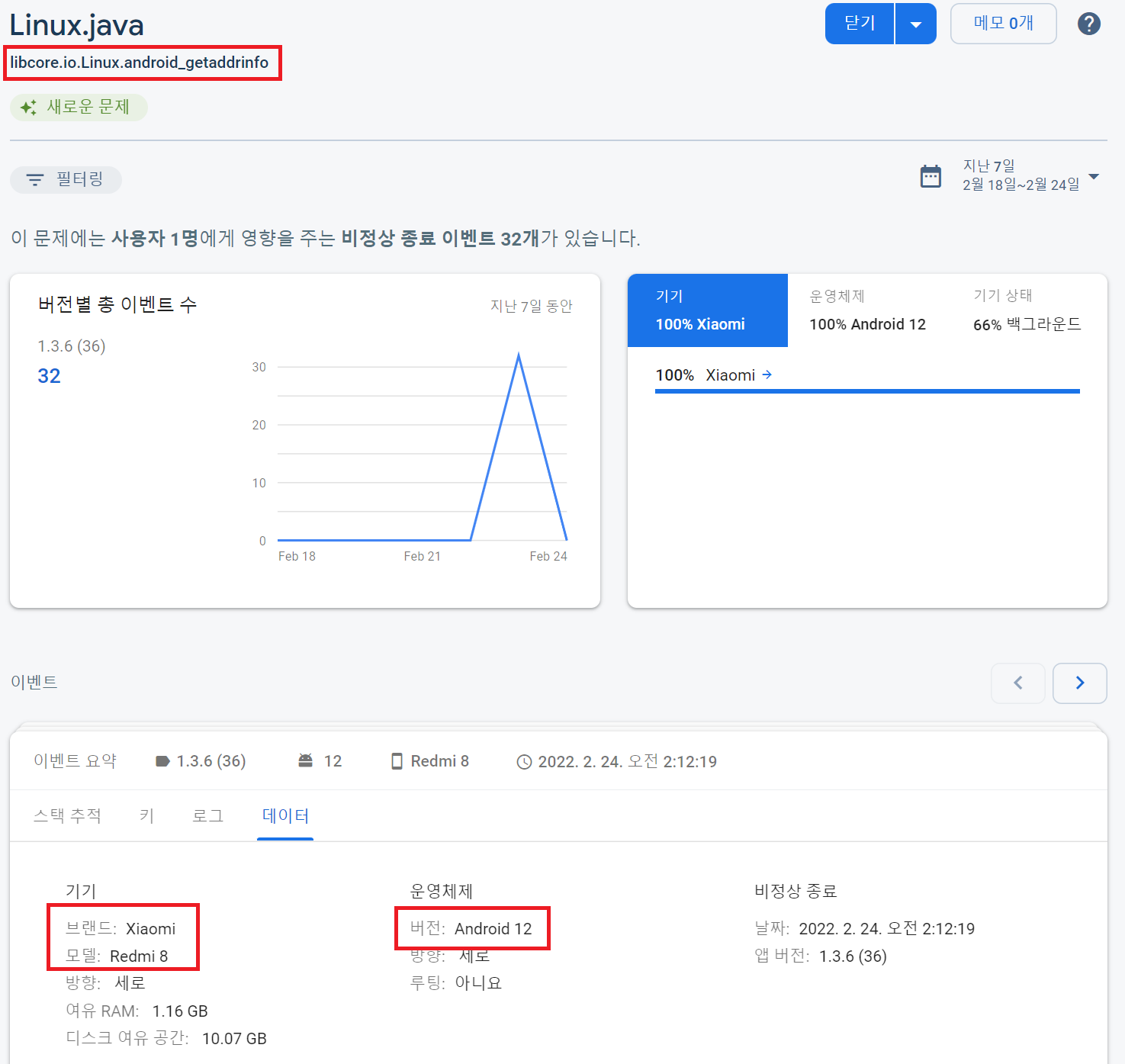Click the Redmi 8 device icon
The width and height of the screenshot is (1125, 1064).
pyautogui.click(x=397, y=761)
